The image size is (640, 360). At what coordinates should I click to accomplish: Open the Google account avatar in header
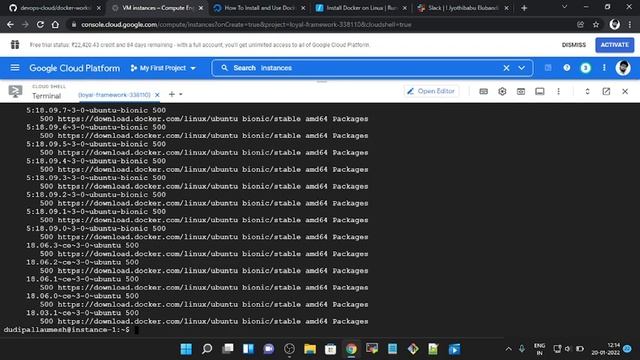[x=623, y=68]
